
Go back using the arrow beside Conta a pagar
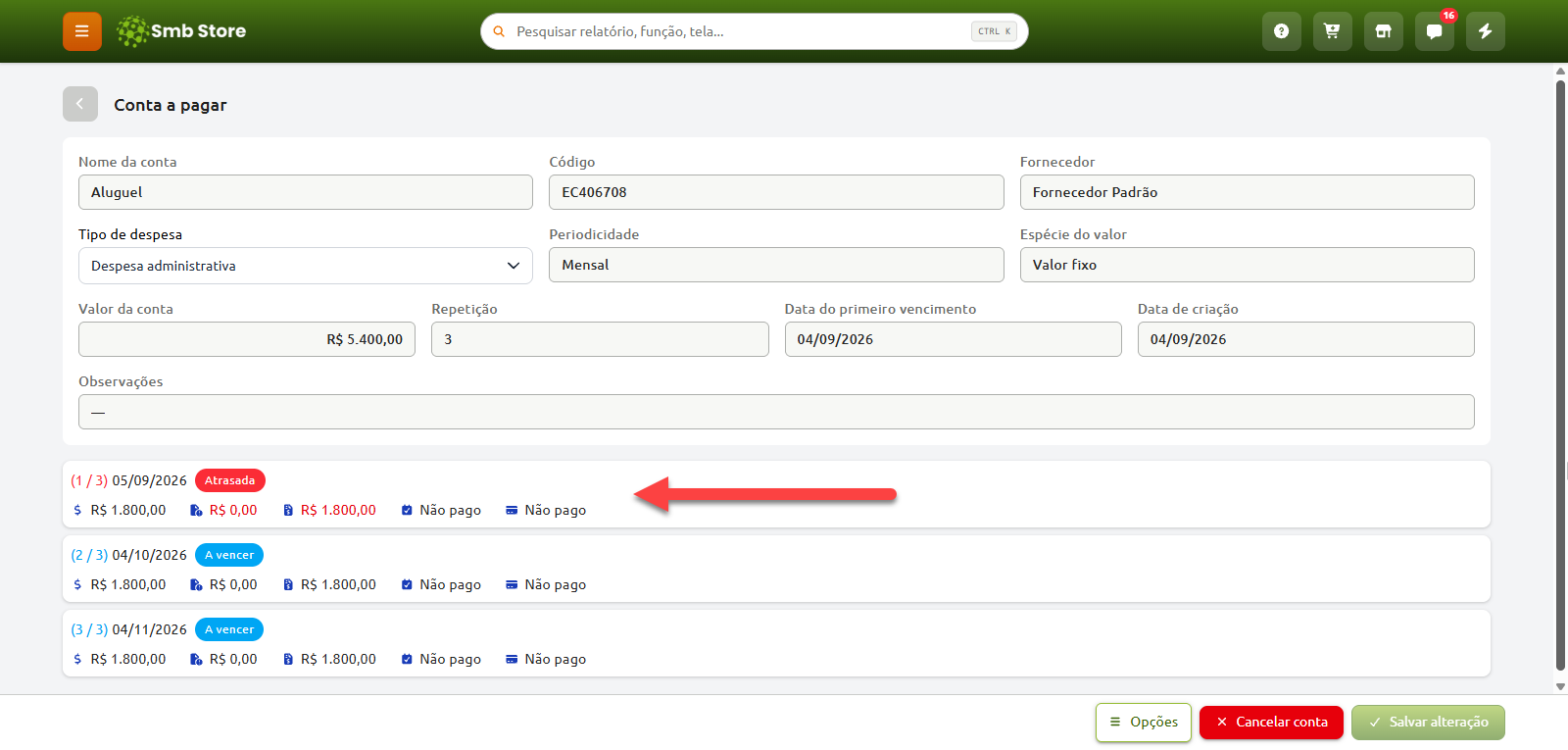[x=80, y=104]
